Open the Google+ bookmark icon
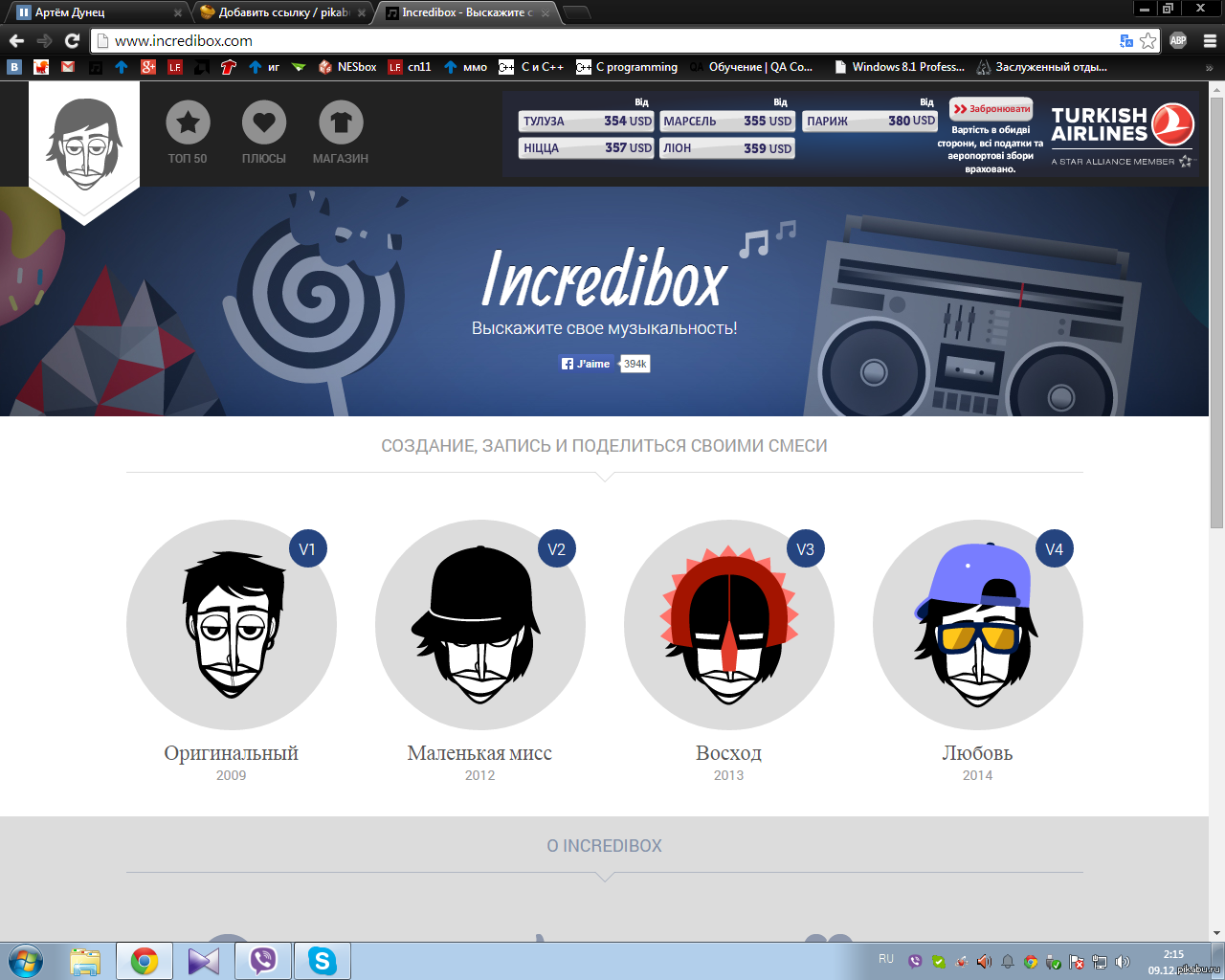The height and width of the screenshot is (980, 1225). pos(148,67)
